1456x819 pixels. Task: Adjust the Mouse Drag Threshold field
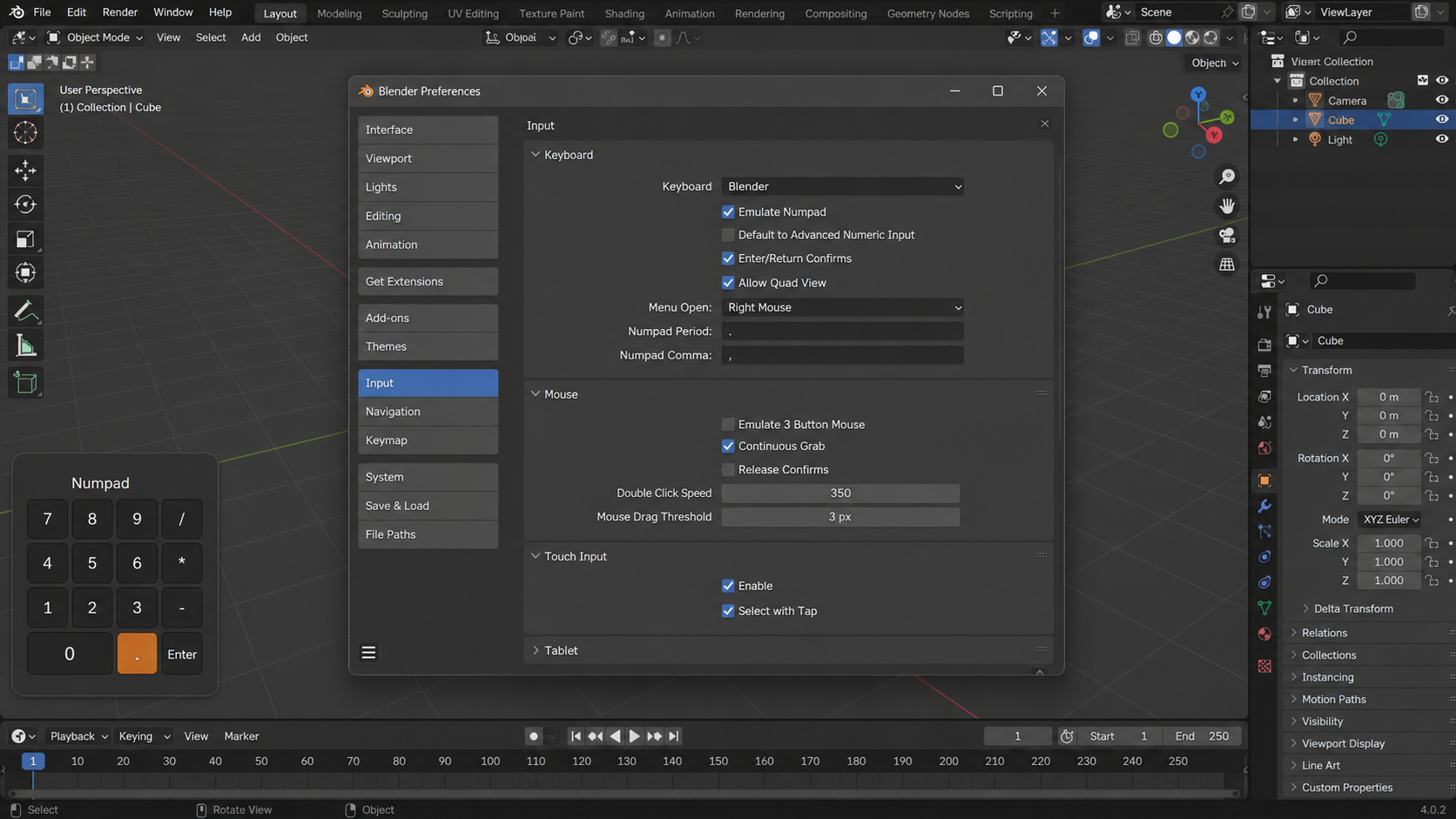pyautogui.click(x=840, y=517)
